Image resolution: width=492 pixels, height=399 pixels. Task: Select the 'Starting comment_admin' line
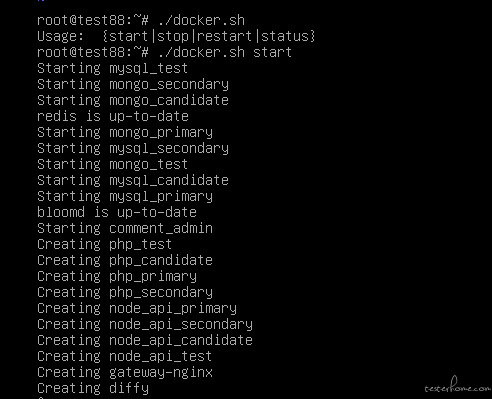[125, 229]
